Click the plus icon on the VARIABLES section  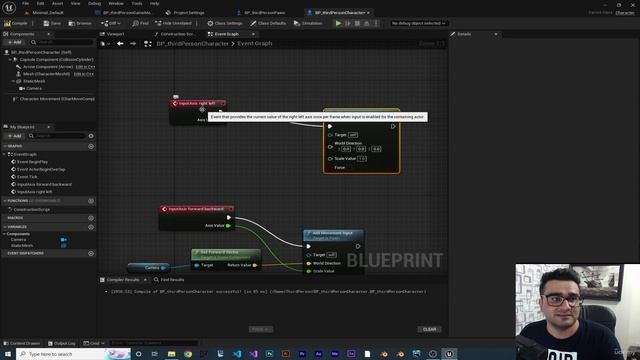click(91, 227)
